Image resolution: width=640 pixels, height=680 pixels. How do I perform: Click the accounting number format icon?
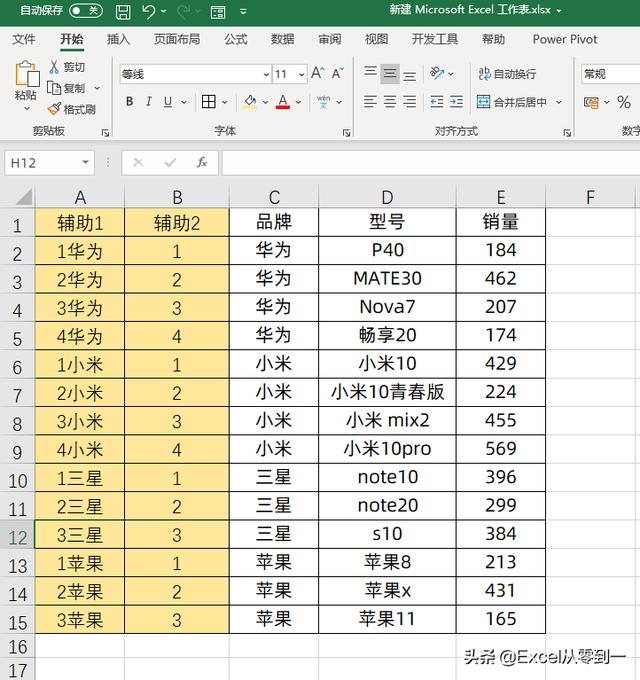591,102
